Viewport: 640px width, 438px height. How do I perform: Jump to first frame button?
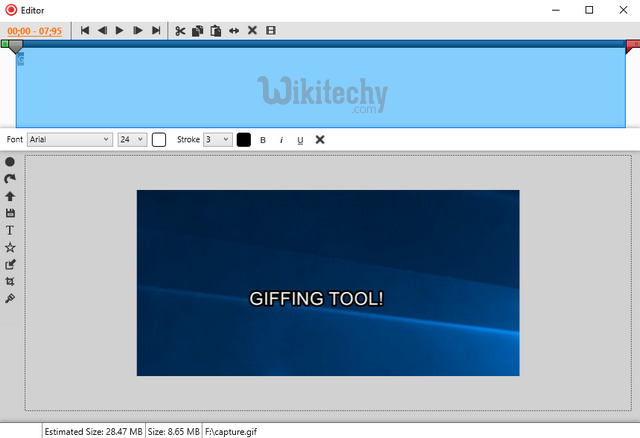point(85,31)
